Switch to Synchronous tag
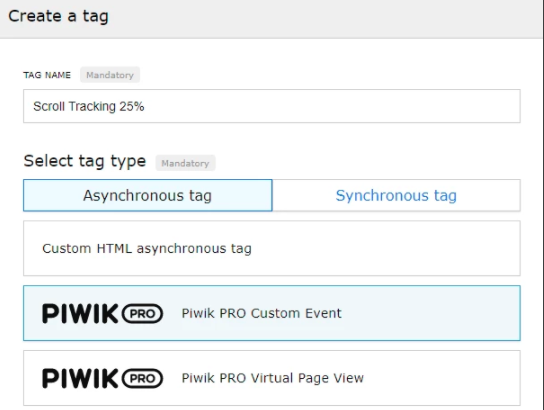Viewport: 544px width, 410px height. coord(396,195)
